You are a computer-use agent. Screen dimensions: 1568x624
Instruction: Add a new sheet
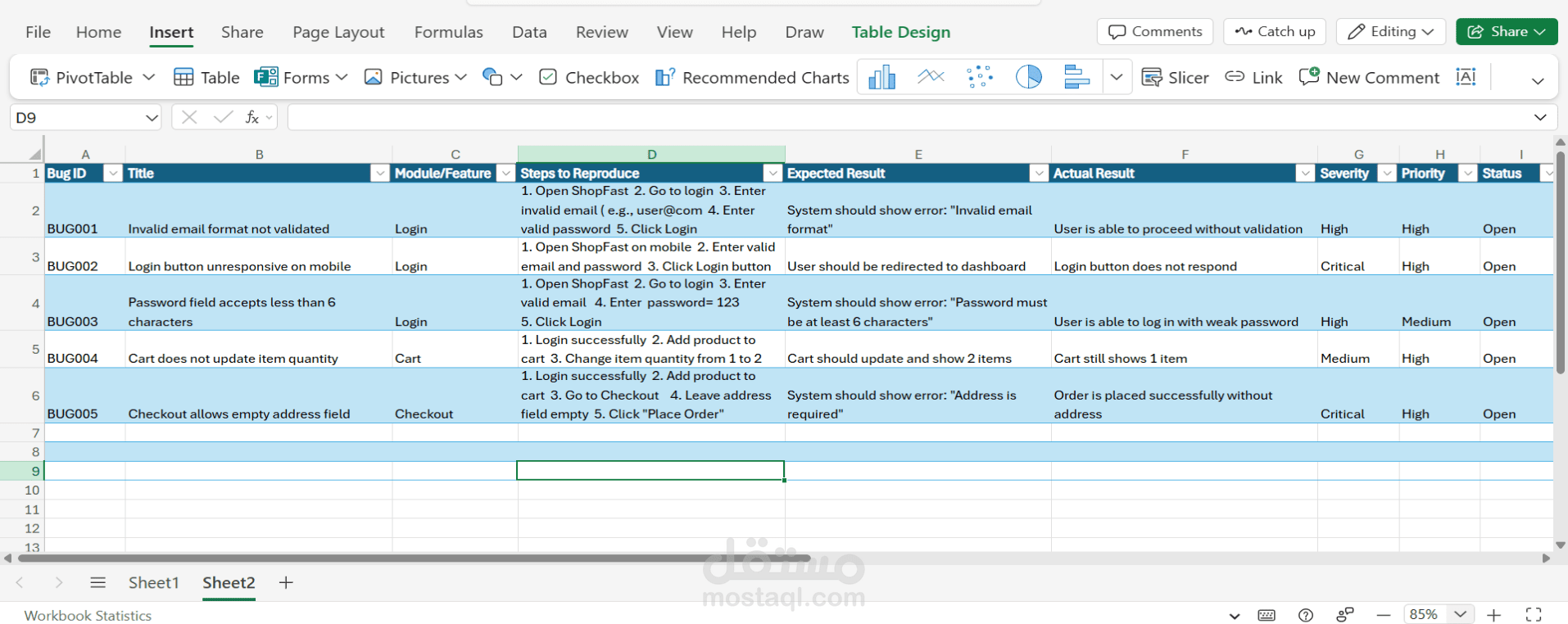coord(286,582)
